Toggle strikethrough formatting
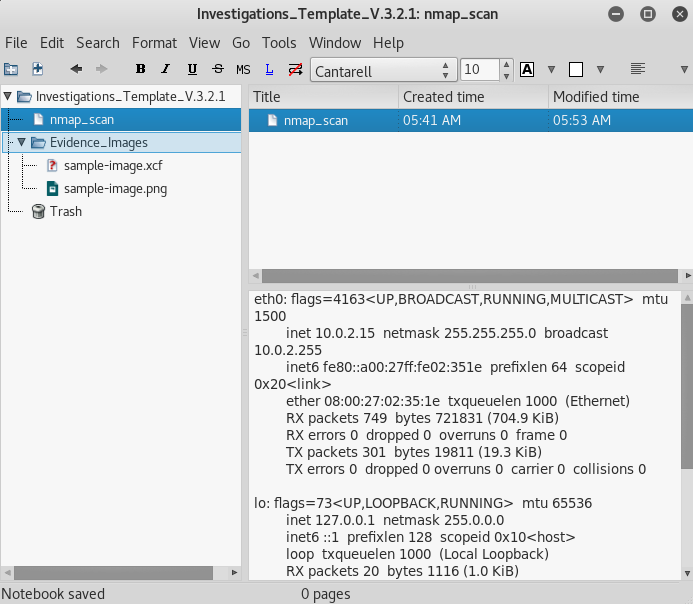Image resolution: width=693 pixels, height=604 pixels. tap(217, 69)
